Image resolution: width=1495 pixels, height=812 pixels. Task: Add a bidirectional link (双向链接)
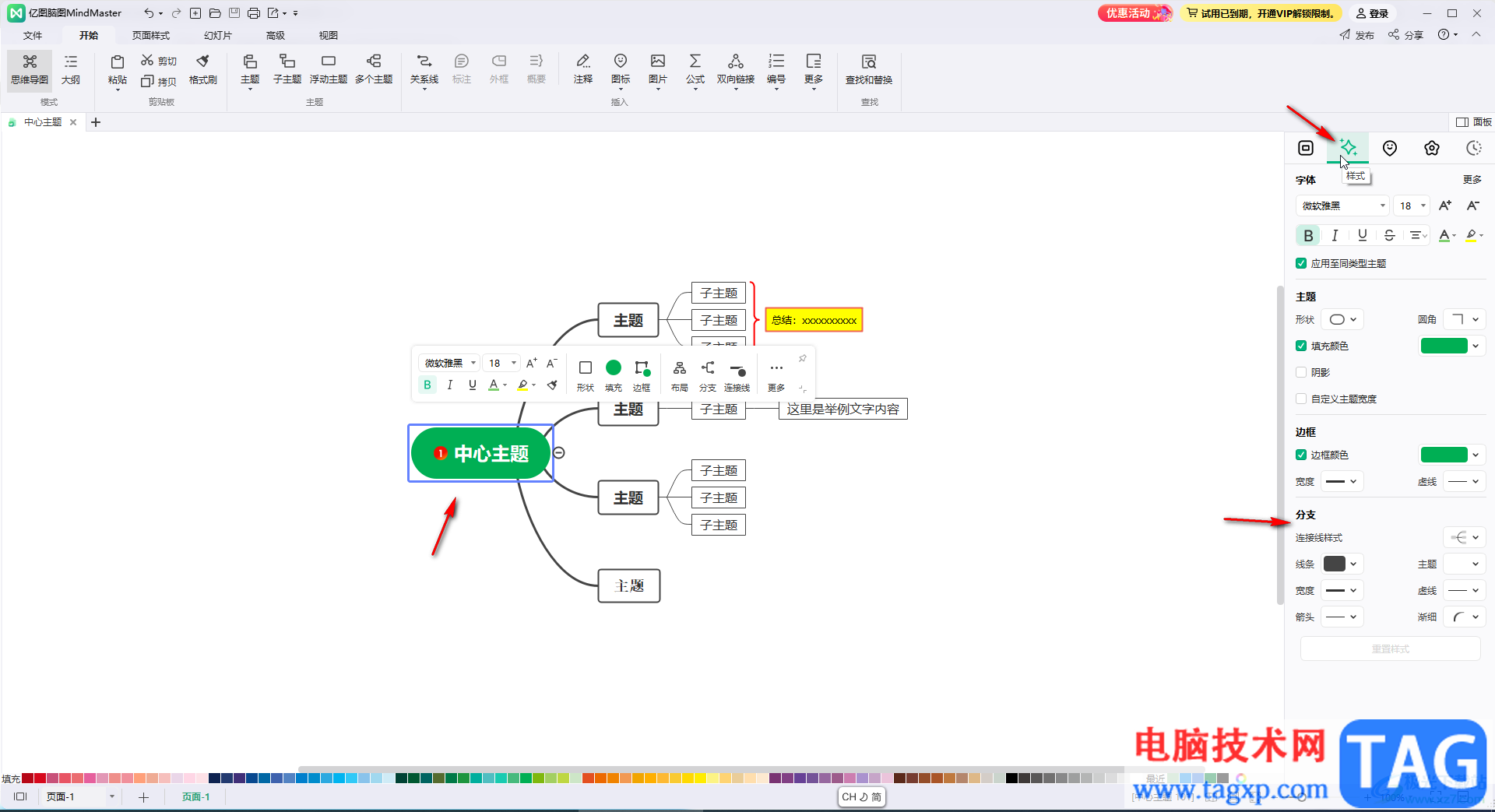pyautogui.click(x=736, y=70)
